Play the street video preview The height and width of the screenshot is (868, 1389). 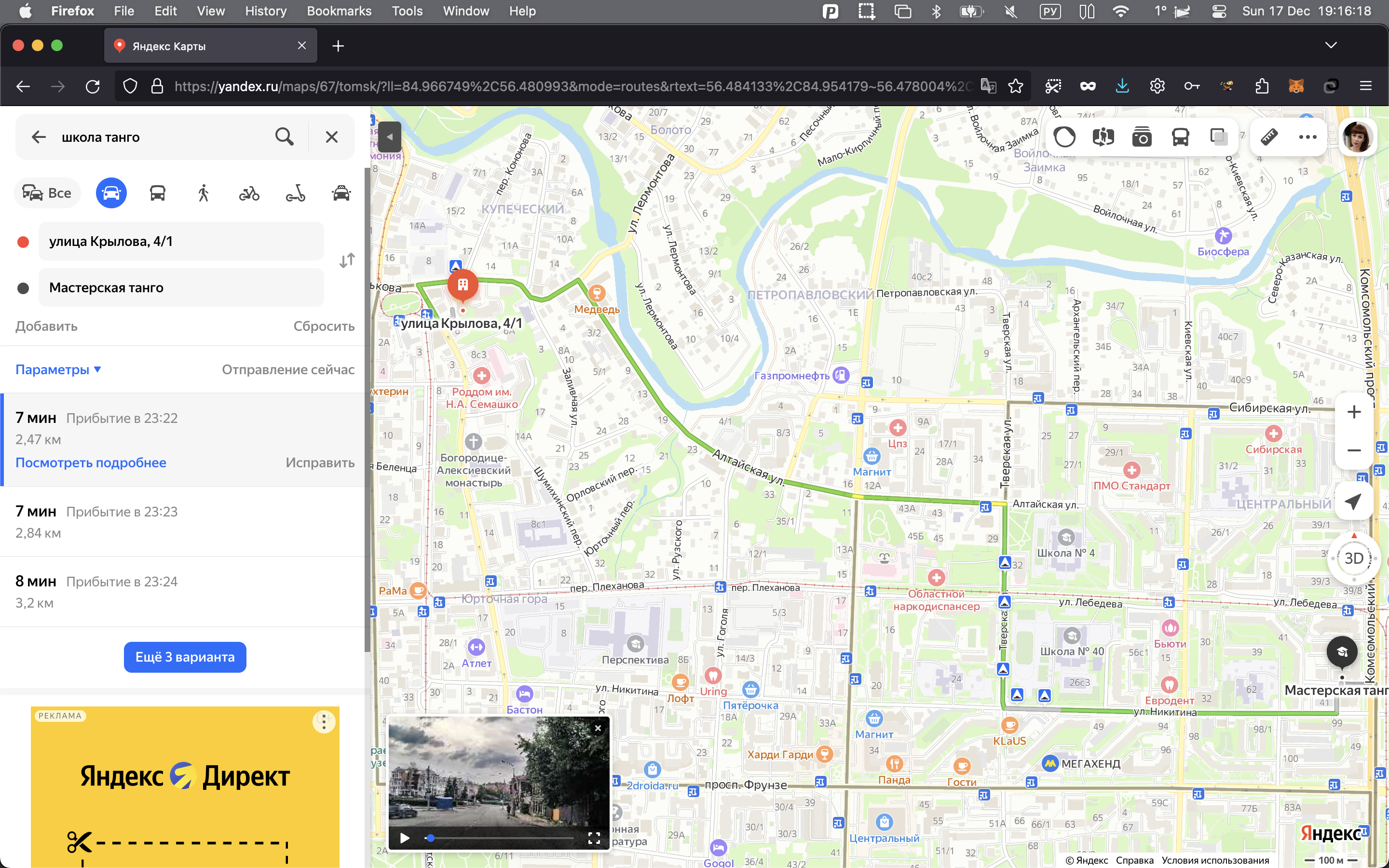tap(405, 838)
